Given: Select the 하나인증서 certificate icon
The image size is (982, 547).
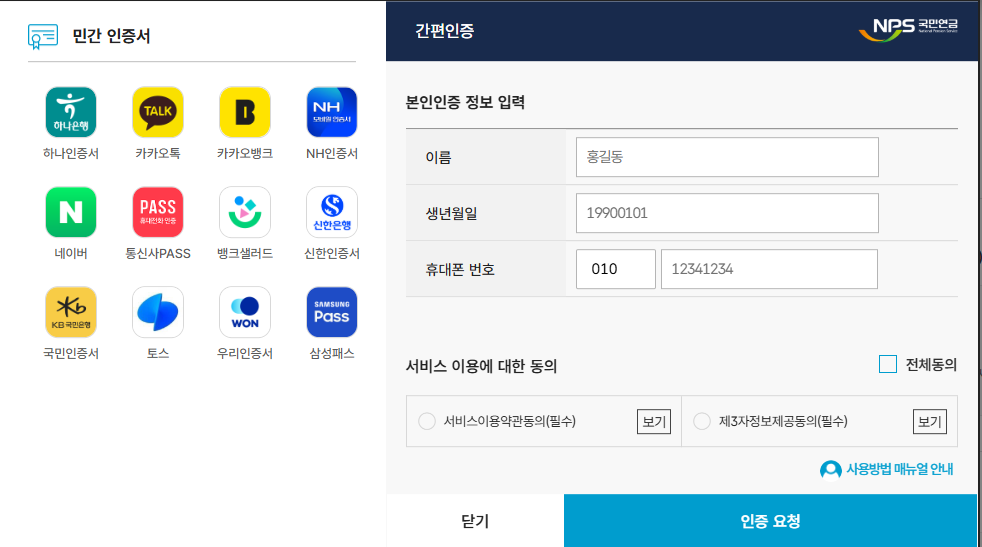Looking at the screenshot, I should click(71, 112).
